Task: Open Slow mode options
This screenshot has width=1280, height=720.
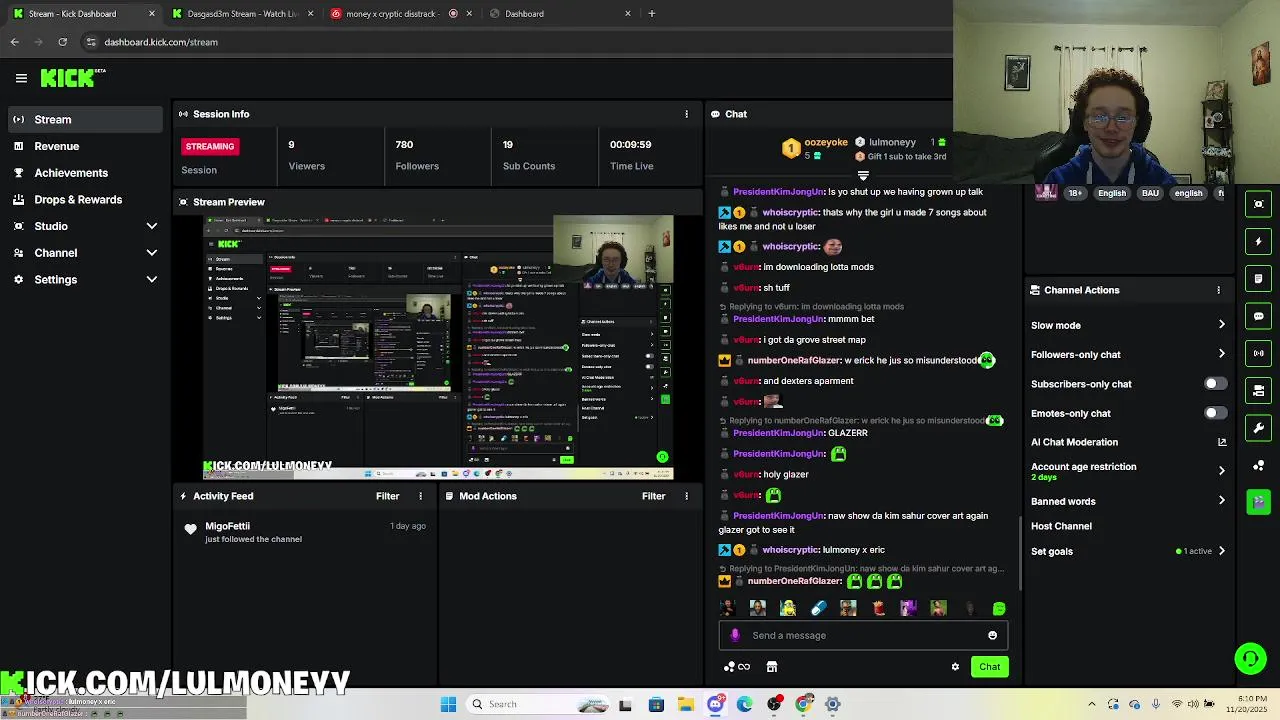Action: [1128, 325]
